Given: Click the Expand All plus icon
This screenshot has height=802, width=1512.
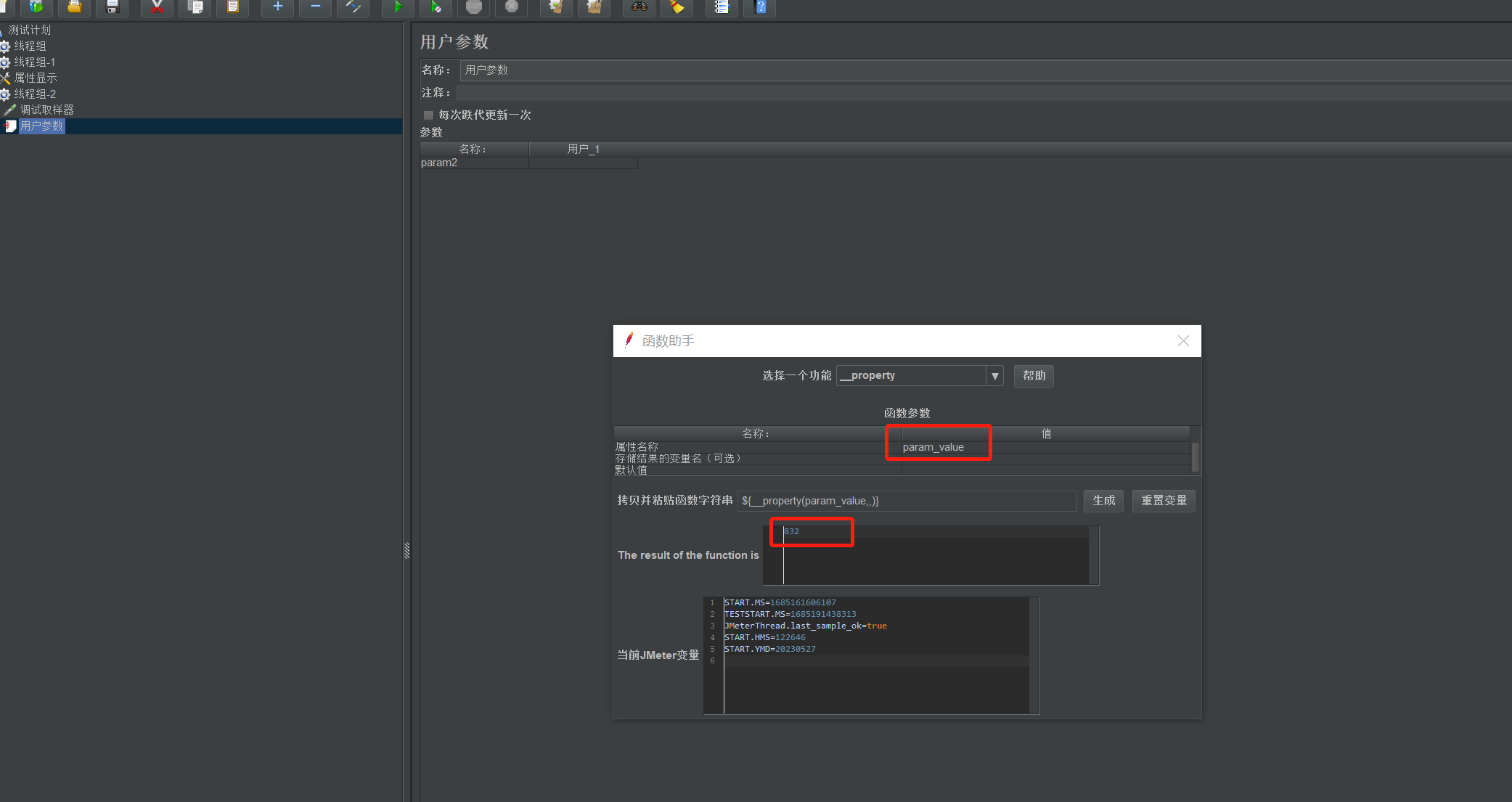Looking at the screenshot, I should (277, 7).
